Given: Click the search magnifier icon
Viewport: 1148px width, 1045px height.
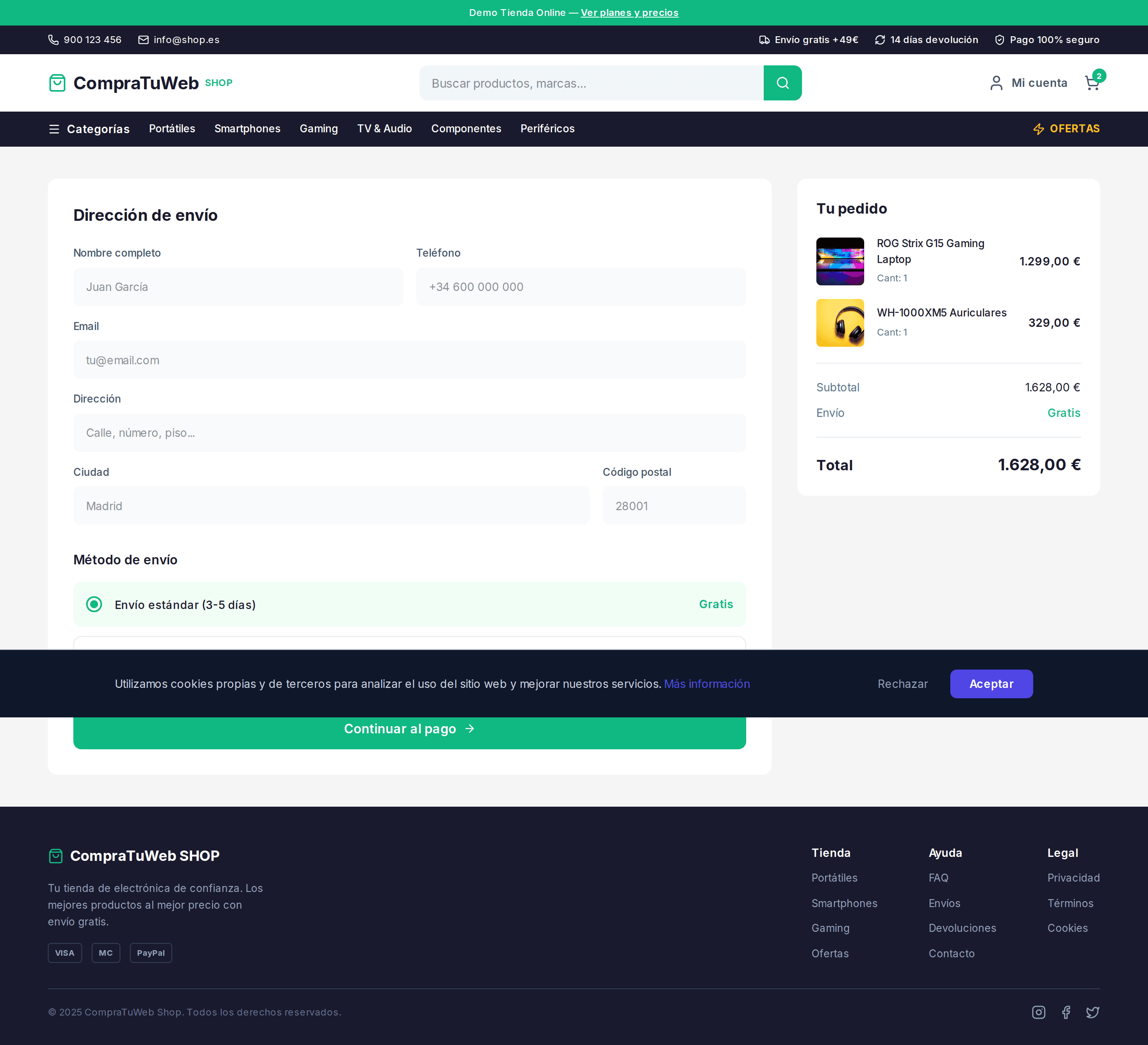Looking at the screenshot, I should click(x=782, y=82).
